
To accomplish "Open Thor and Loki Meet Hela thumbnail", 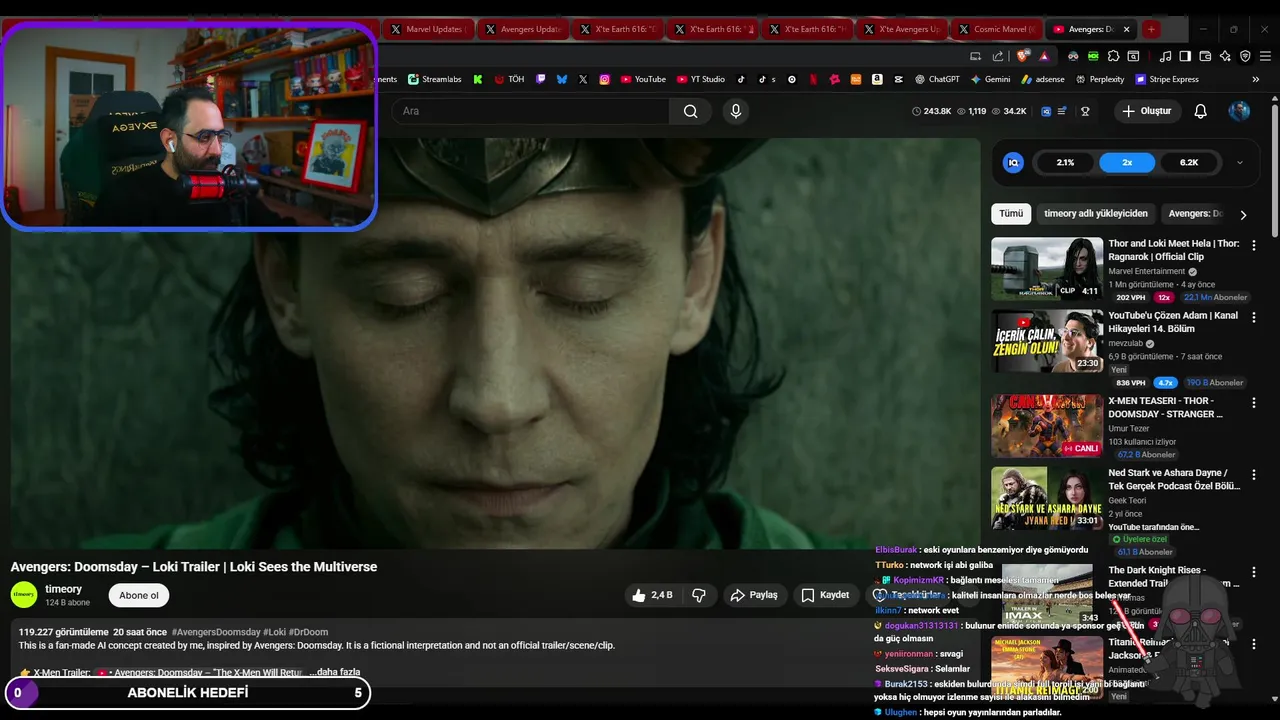I will [x=1047, y=268].
